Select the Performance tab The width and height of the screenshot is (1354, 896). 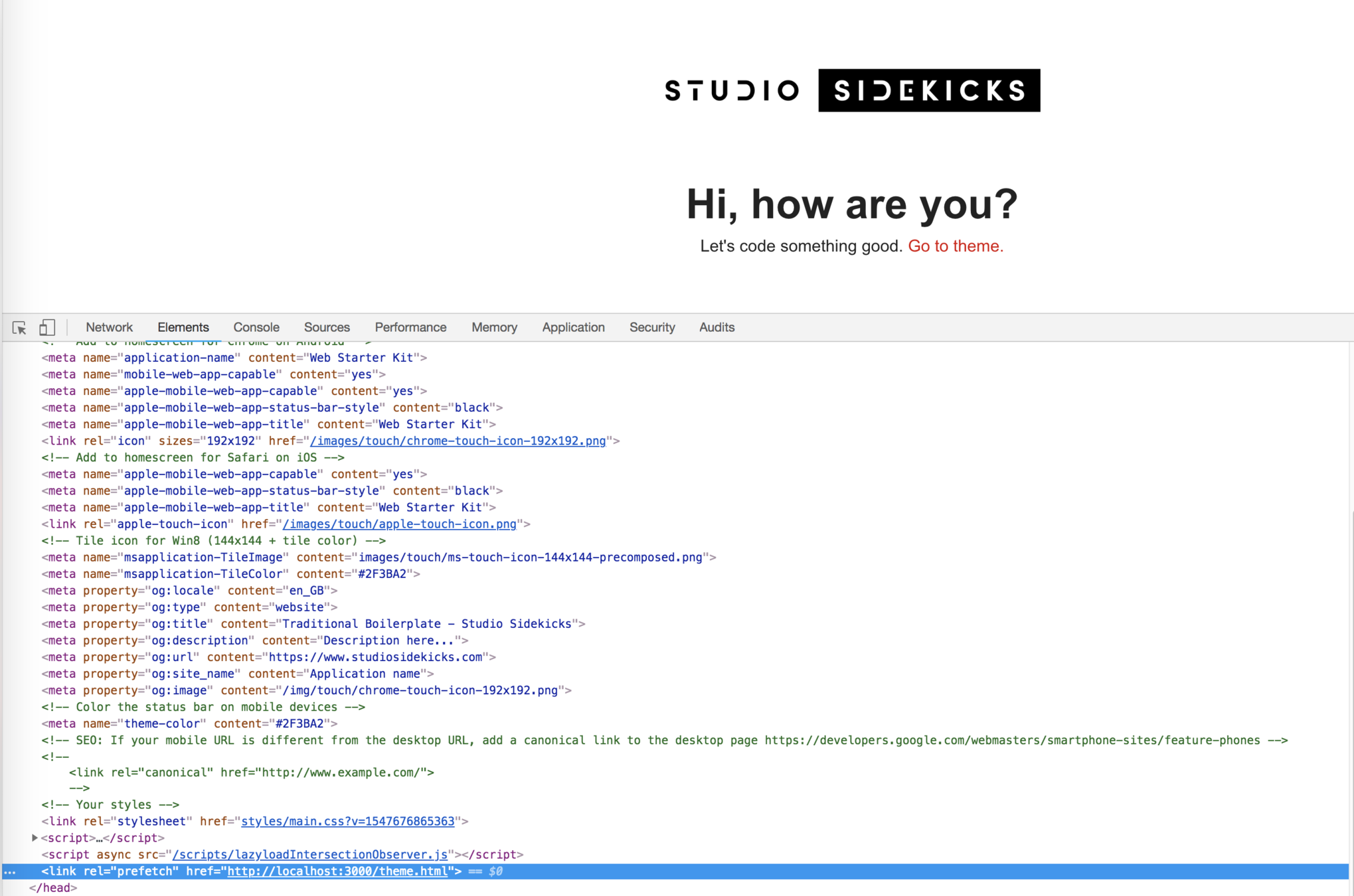coord(410,327)
